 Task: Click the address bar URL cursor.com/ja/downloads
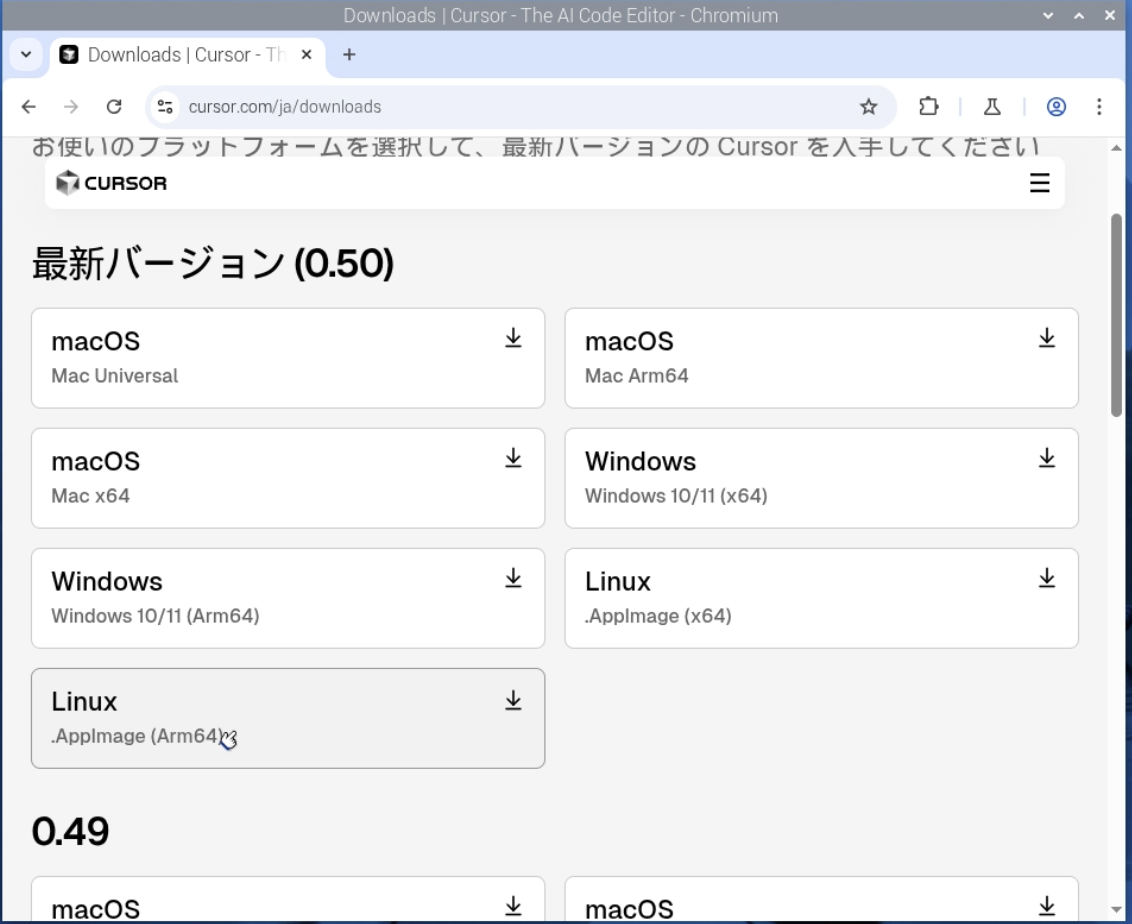285,107
